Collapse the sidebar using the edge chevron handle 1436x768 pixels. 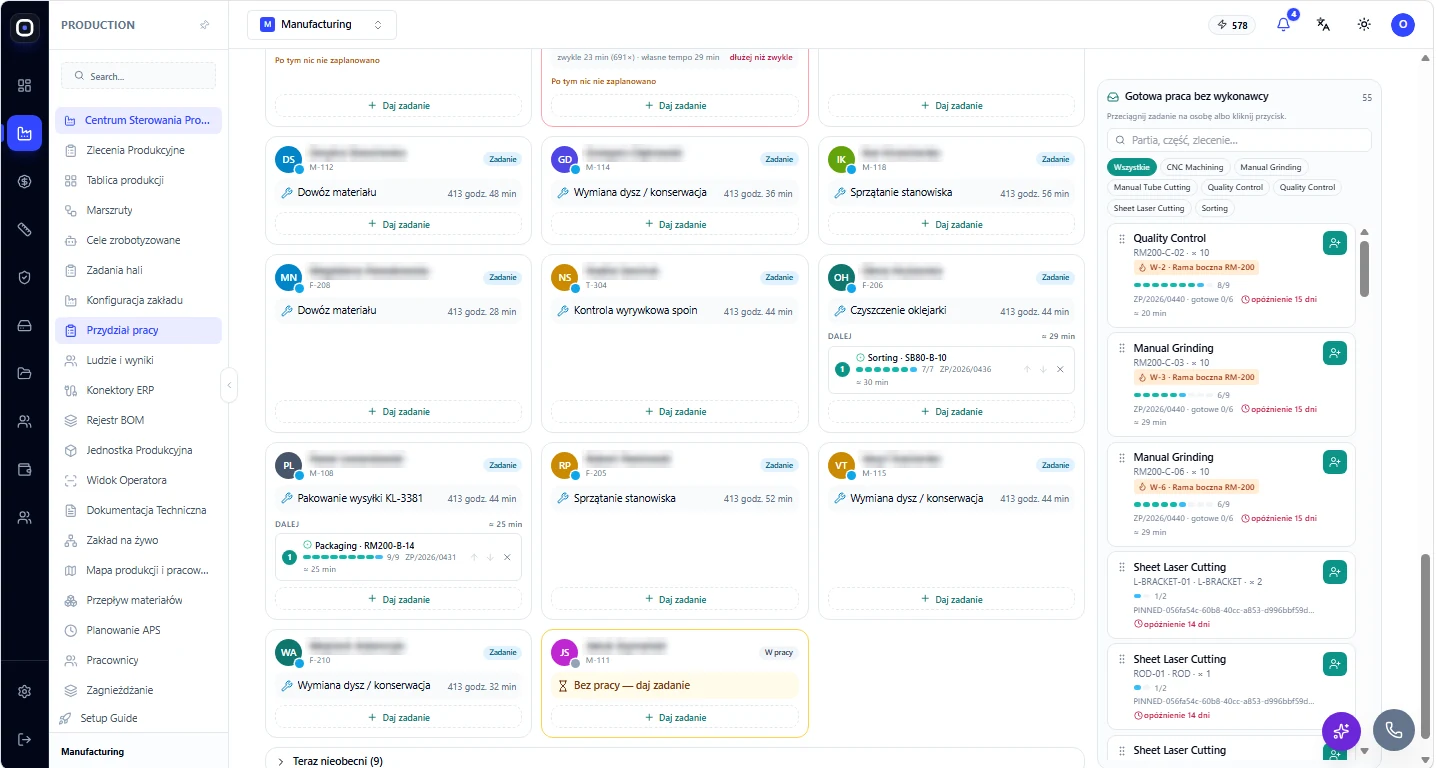pos(229,384)
